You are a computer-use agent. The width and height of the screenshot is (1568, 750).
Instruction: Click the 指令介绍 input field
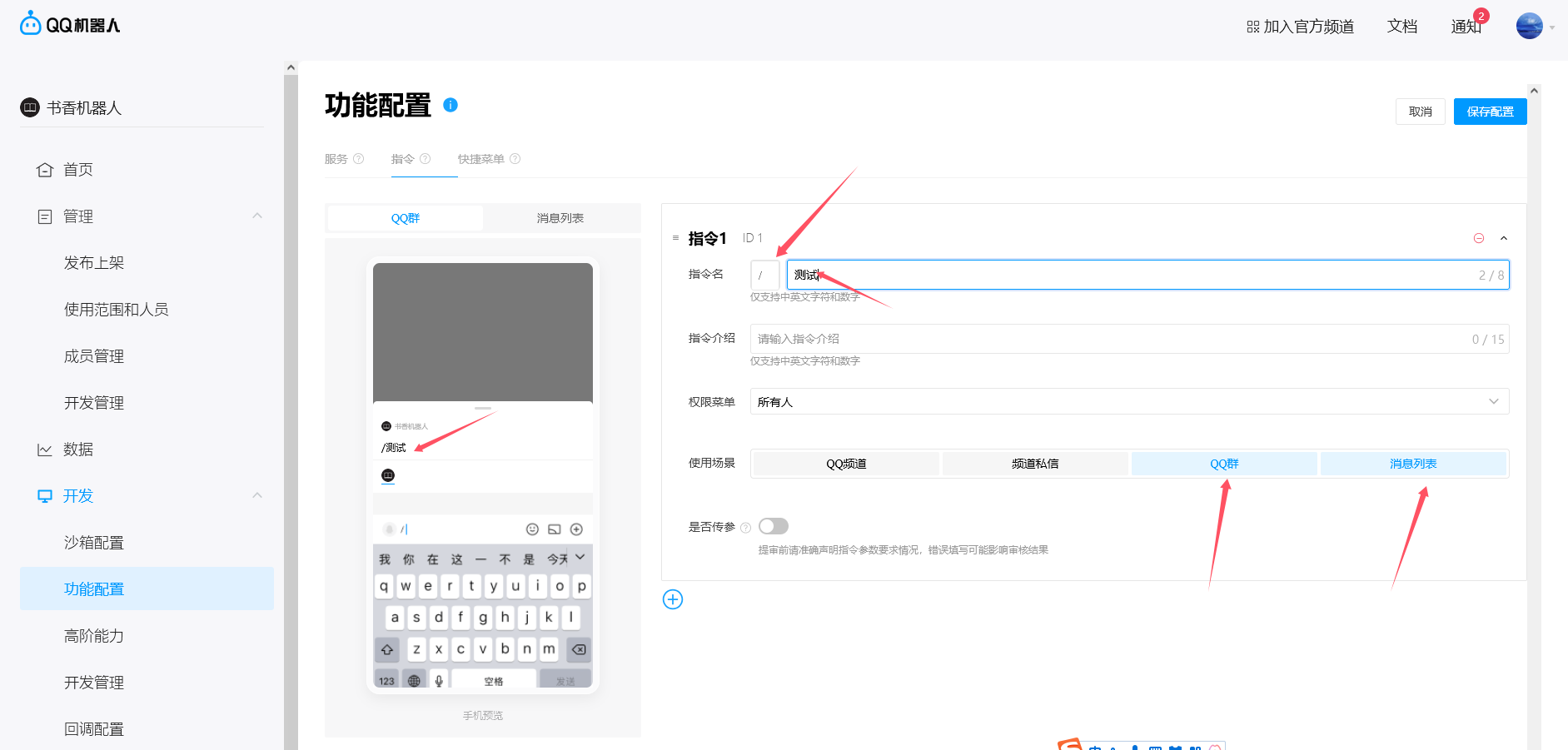[1130, 339]
